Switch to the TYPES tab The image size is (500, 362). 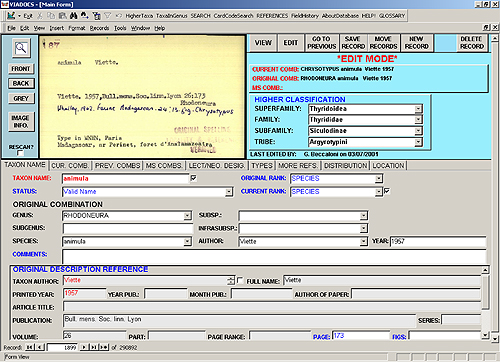(262, 166)
